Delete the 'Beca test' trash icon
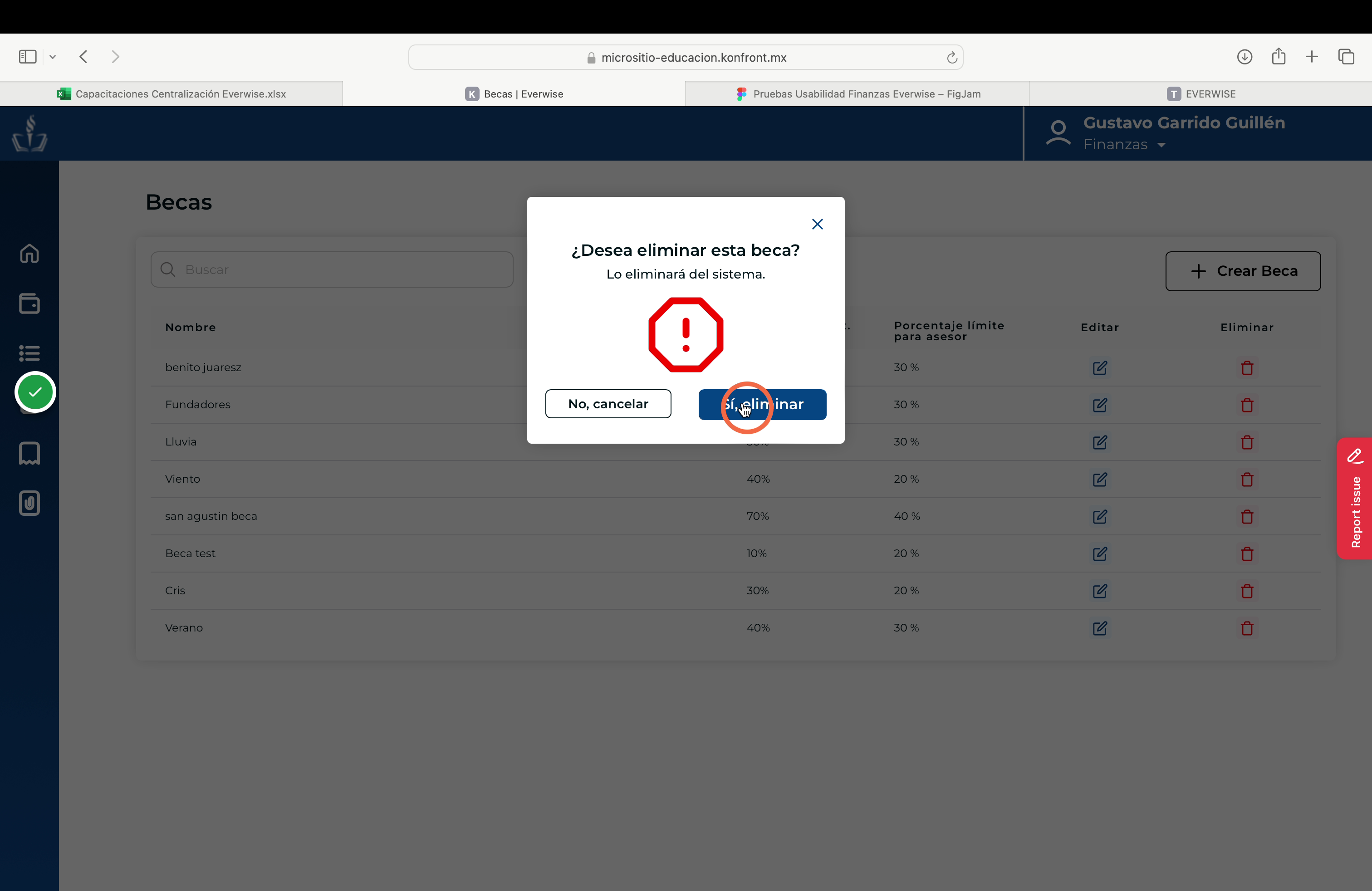 click(1247, 554)
